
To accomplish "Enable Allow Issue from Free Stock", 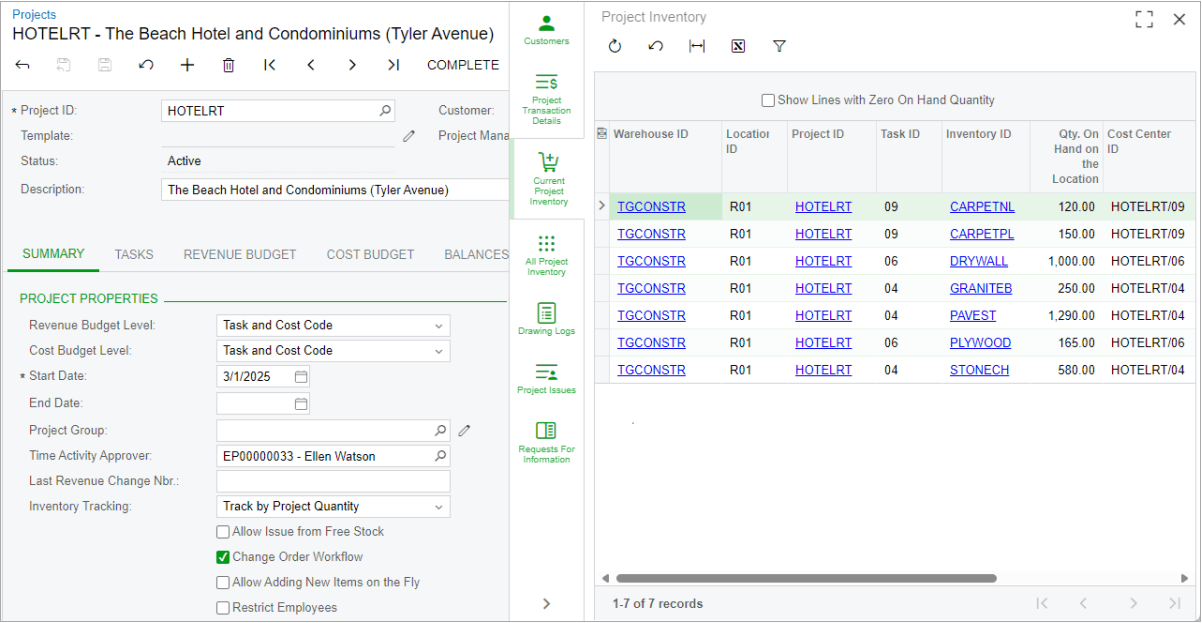I will (223, 532).
